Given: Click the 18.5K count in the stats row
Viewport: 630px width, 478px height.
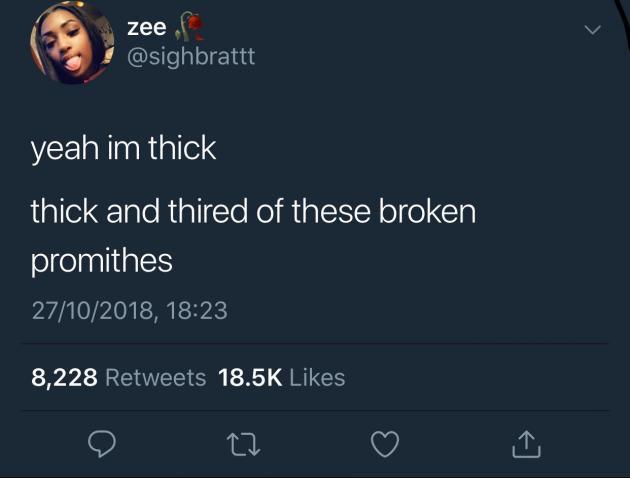Looking at the screenshot, I should [250, 378].
